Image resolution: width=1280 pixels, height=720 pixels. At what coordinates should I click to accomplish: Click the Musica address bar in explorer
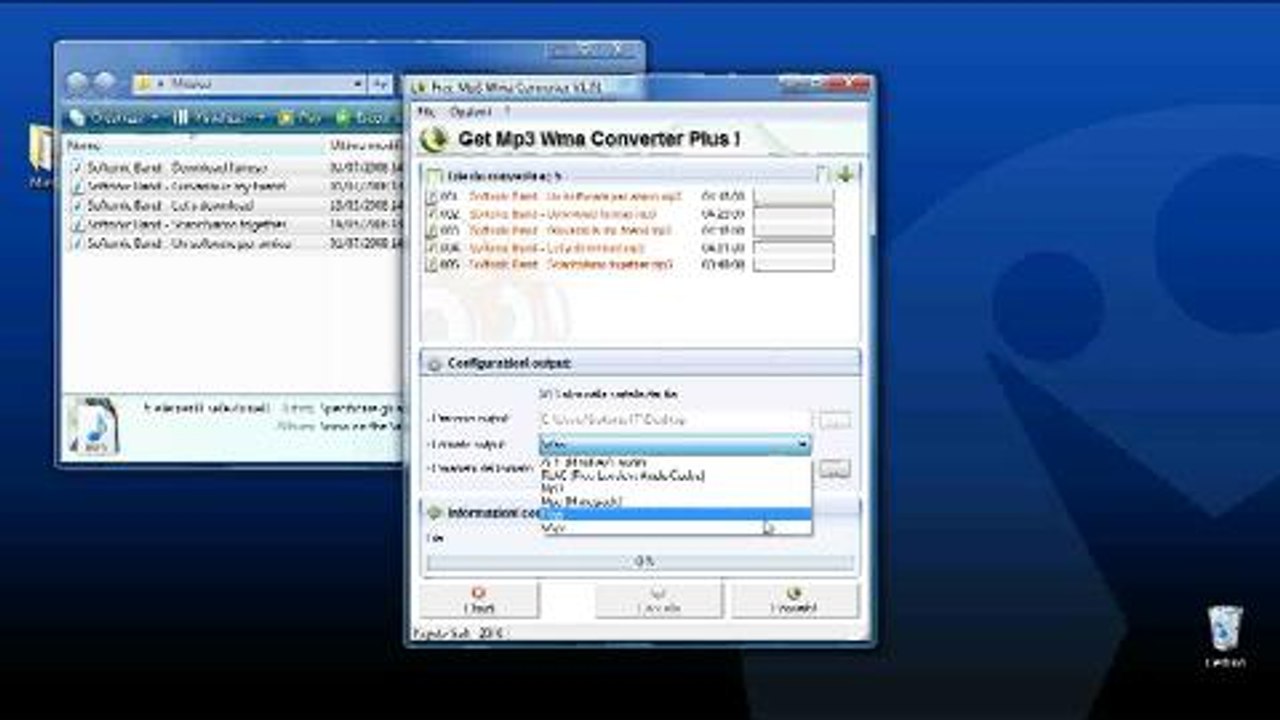click(x=249, y=84)
